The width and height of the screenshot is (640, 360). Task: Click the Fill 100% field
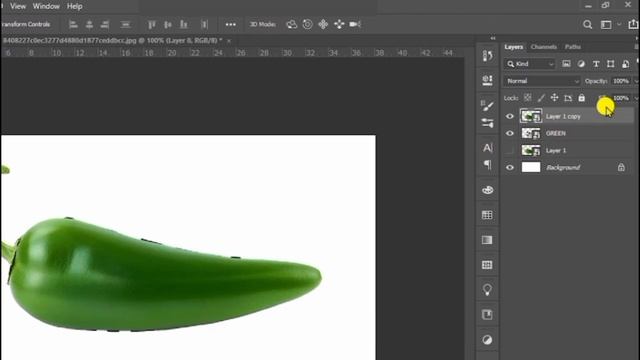pos(621,98)
